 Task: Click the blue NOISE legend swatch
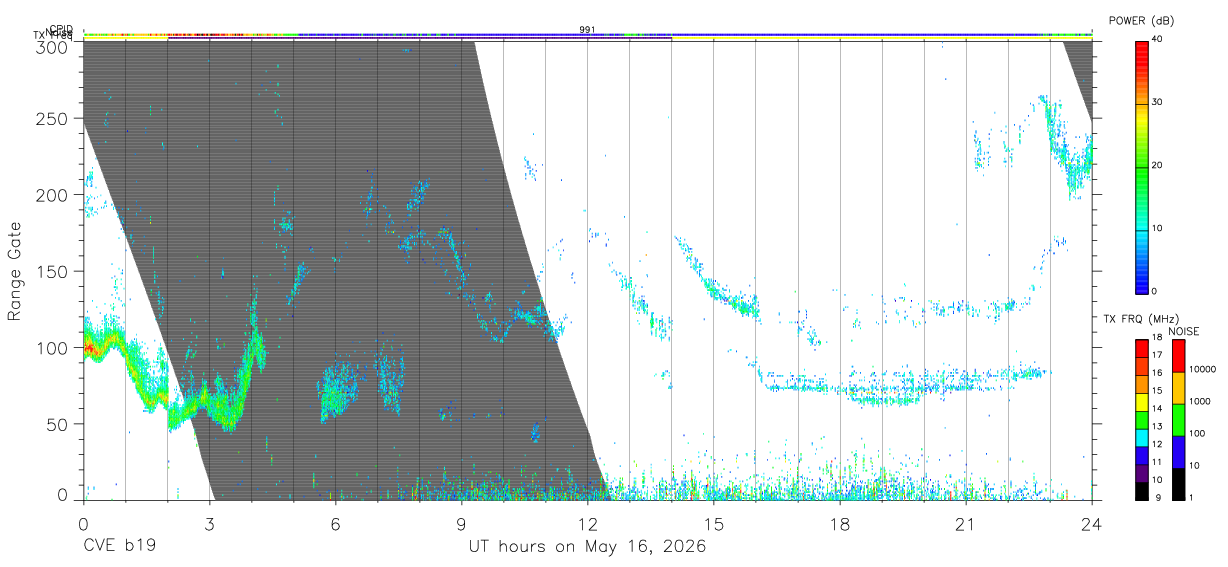pyautogui.click(x=1179, y=451)
